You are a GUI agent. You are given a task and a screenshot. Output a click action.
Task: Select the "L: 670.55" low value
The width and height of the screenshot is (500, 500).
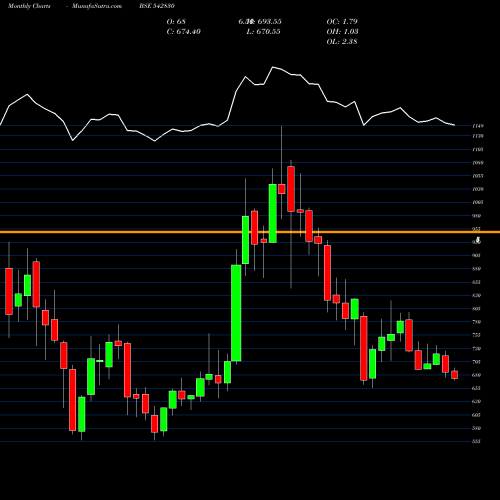(263, 31)
